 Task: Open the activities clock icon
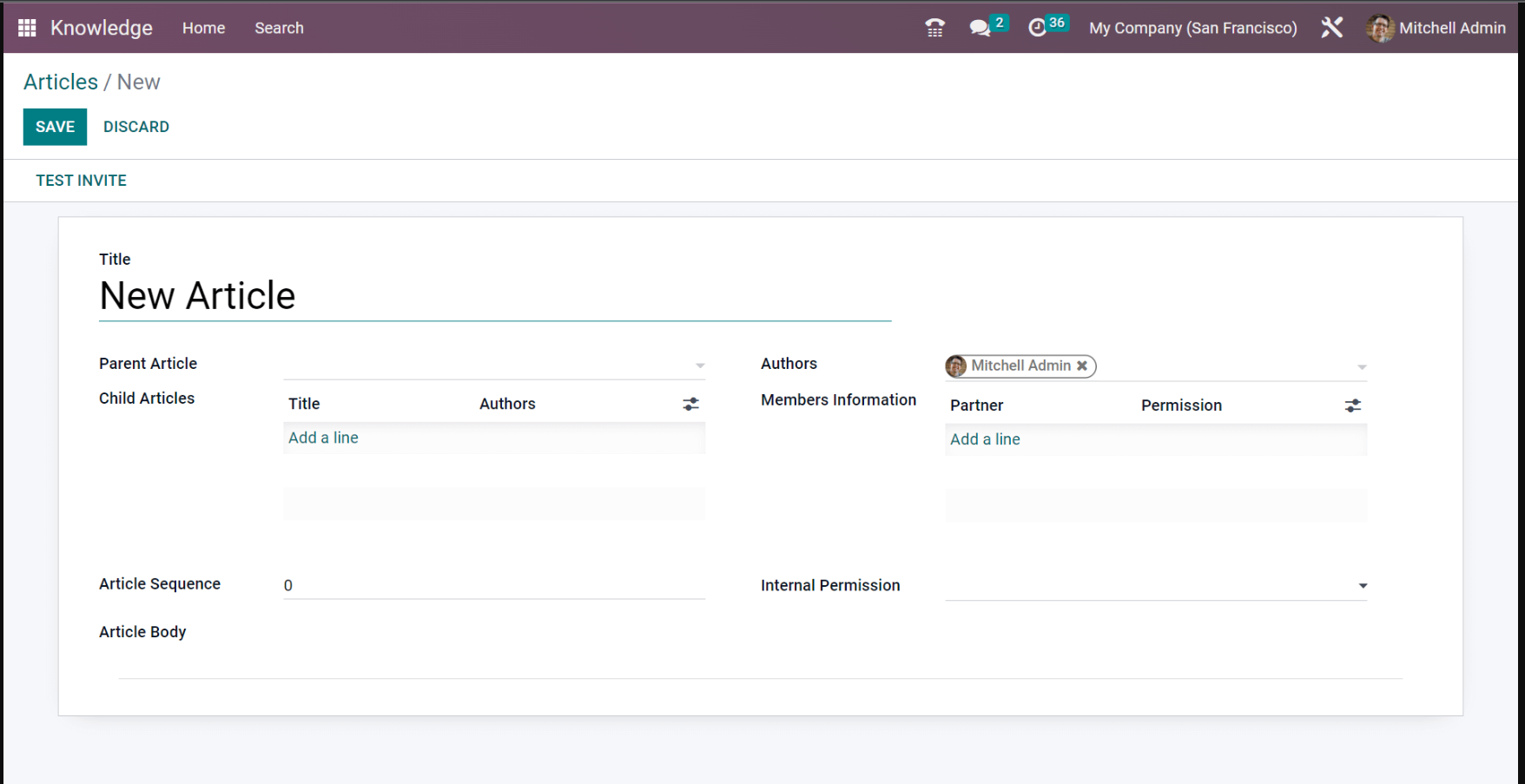click(1037, 28)
